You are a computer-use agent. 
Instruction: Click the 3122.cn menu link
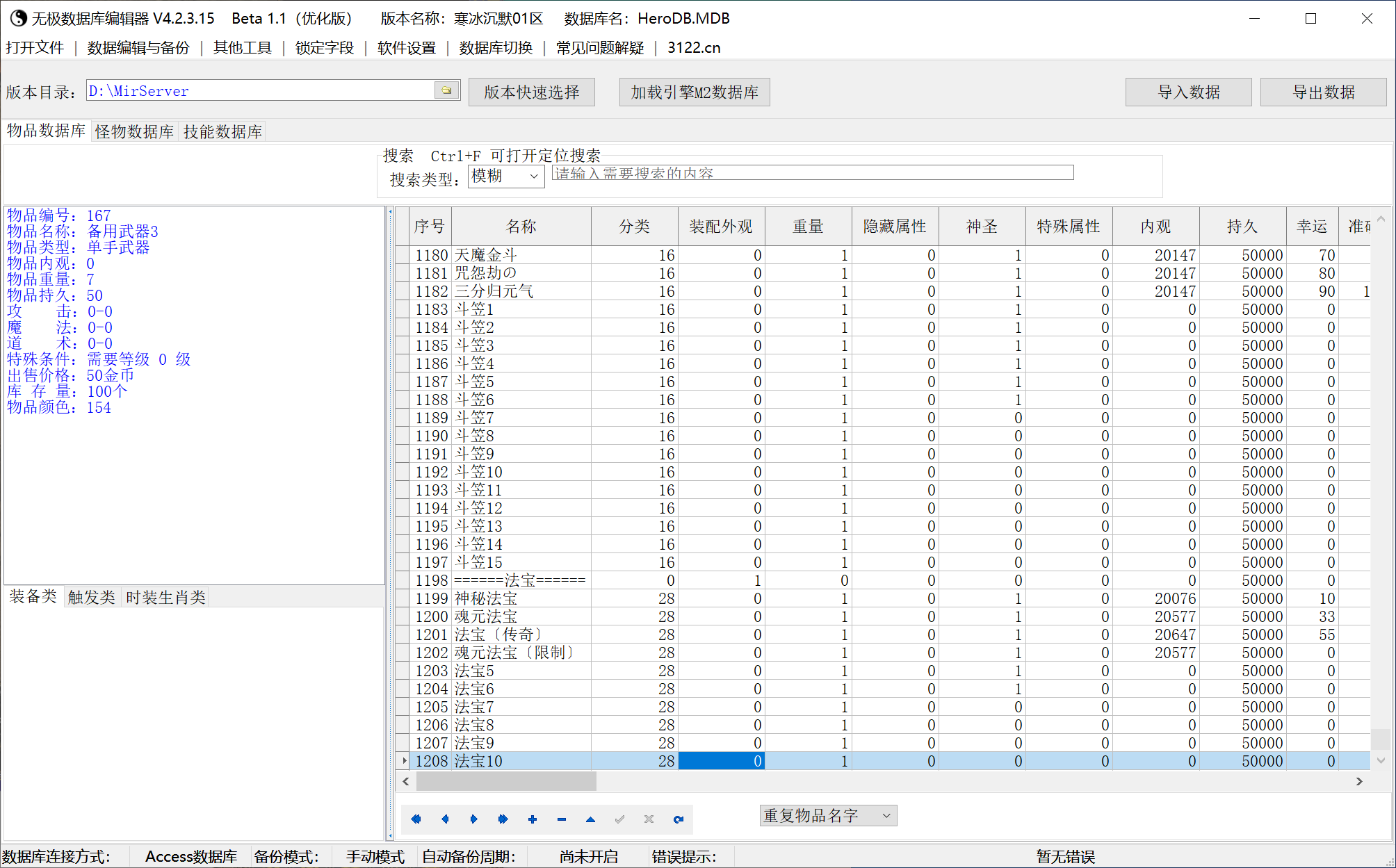pyautogui.click(x=694, y=47)
